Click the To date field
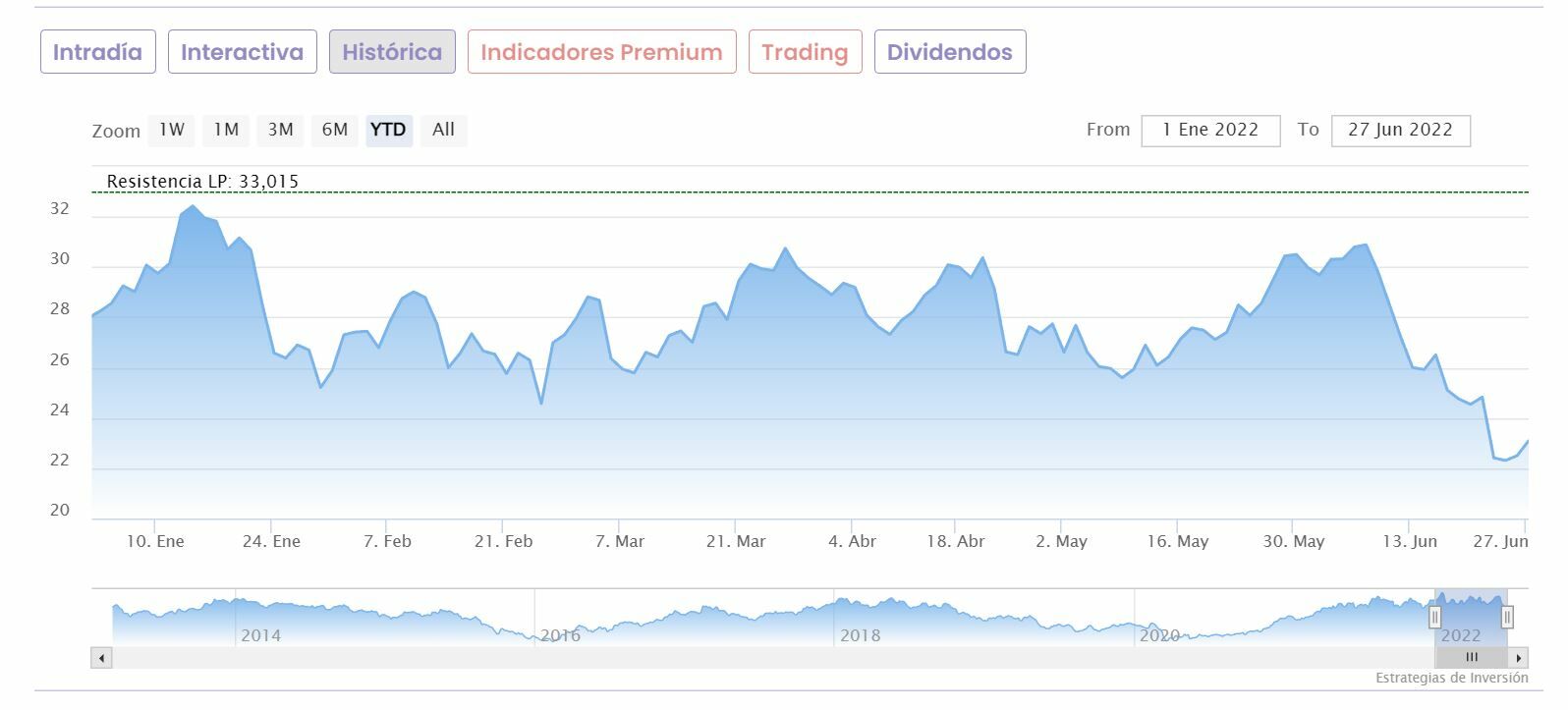Image resolution: width=1568 pixels, height=710 pixels. (x=1400, y=131)
